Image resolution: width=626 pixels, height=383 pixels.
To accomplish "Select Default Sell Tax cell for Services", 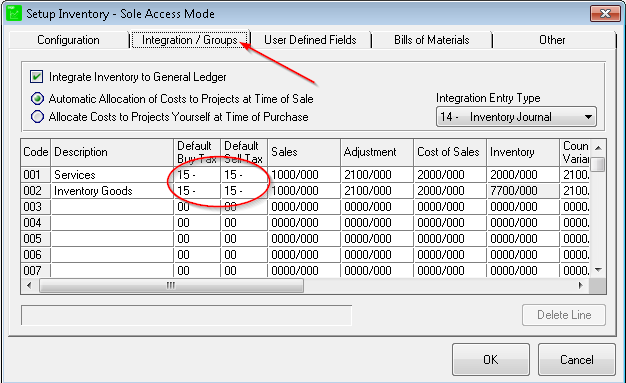I will pos(244,175).
